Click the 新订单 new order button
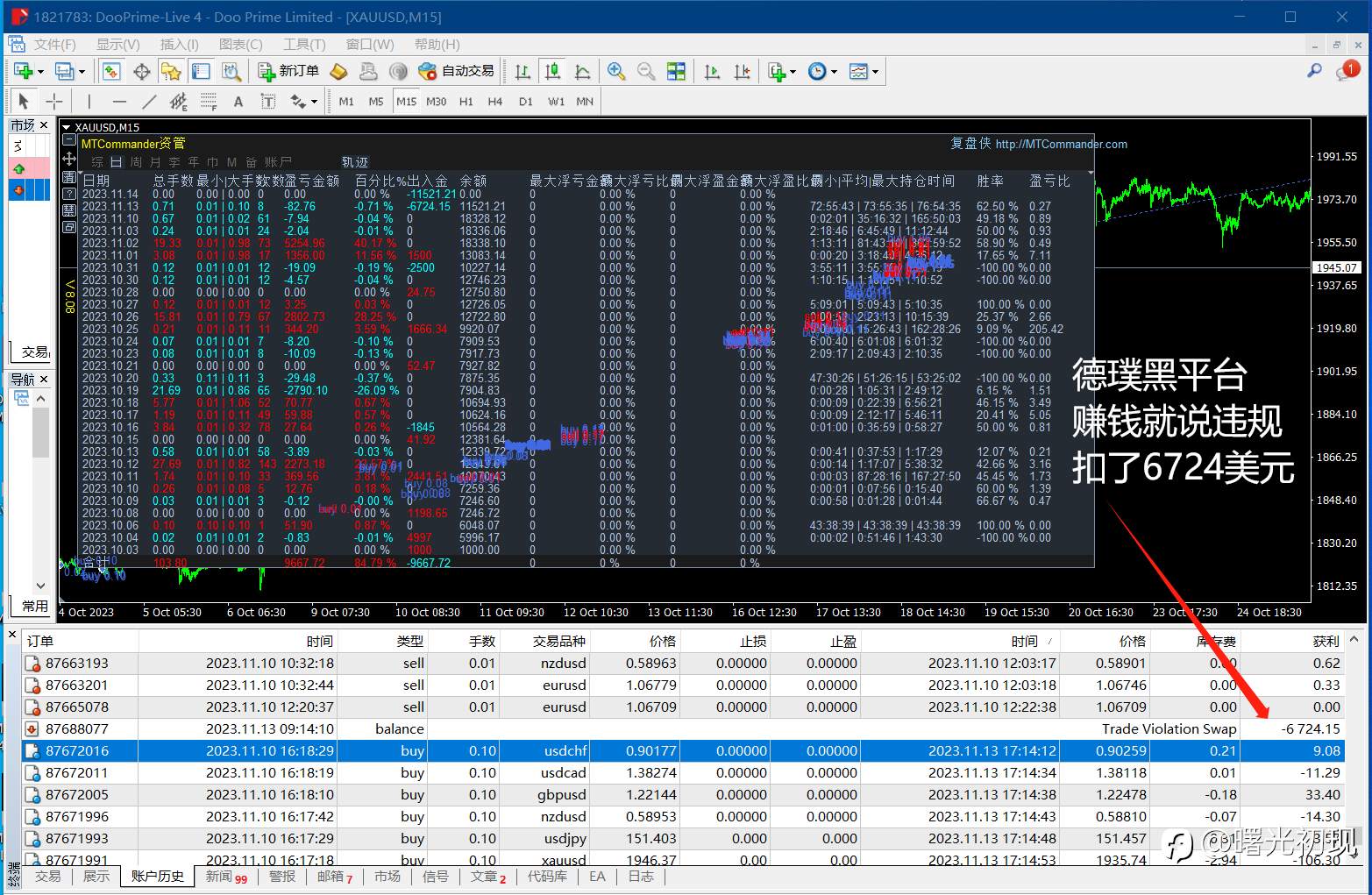 (289, 71)
